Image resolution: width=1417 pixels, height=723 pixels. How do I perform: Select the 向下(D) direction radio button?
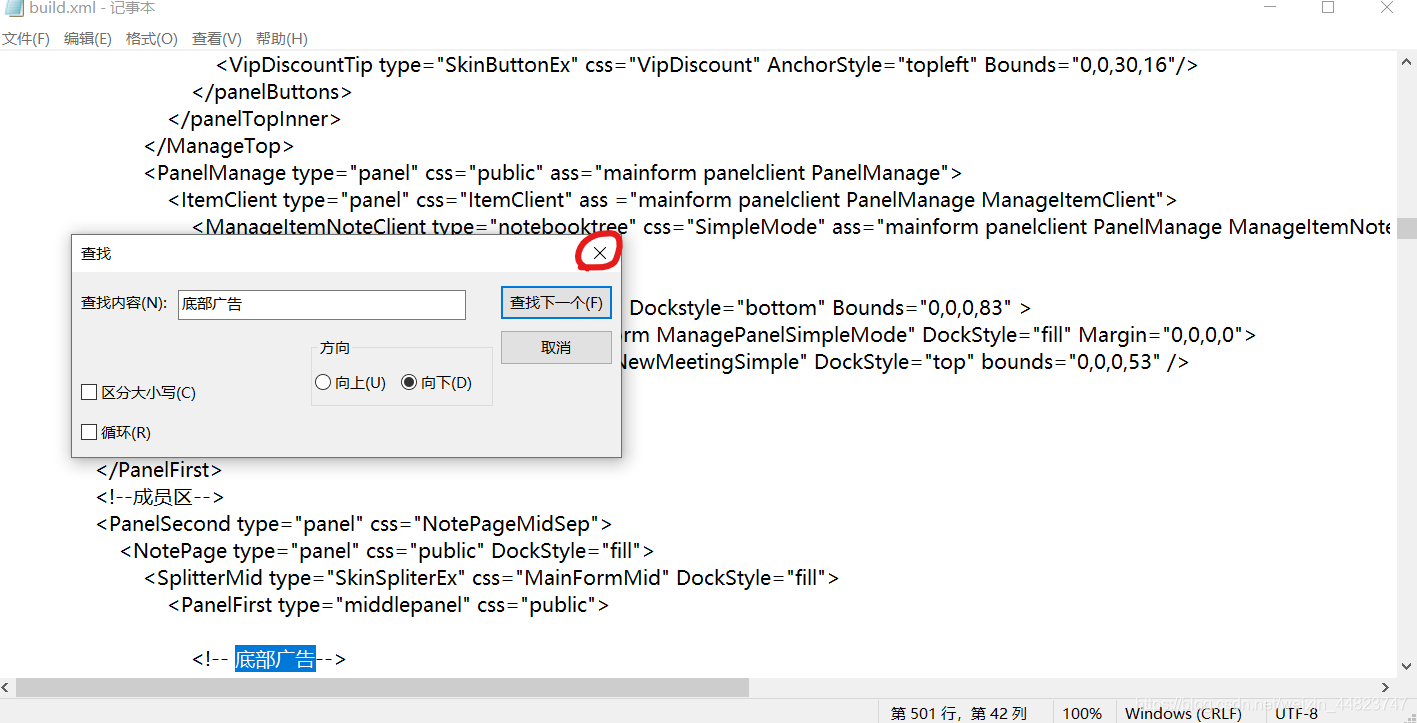pos(436,383)
